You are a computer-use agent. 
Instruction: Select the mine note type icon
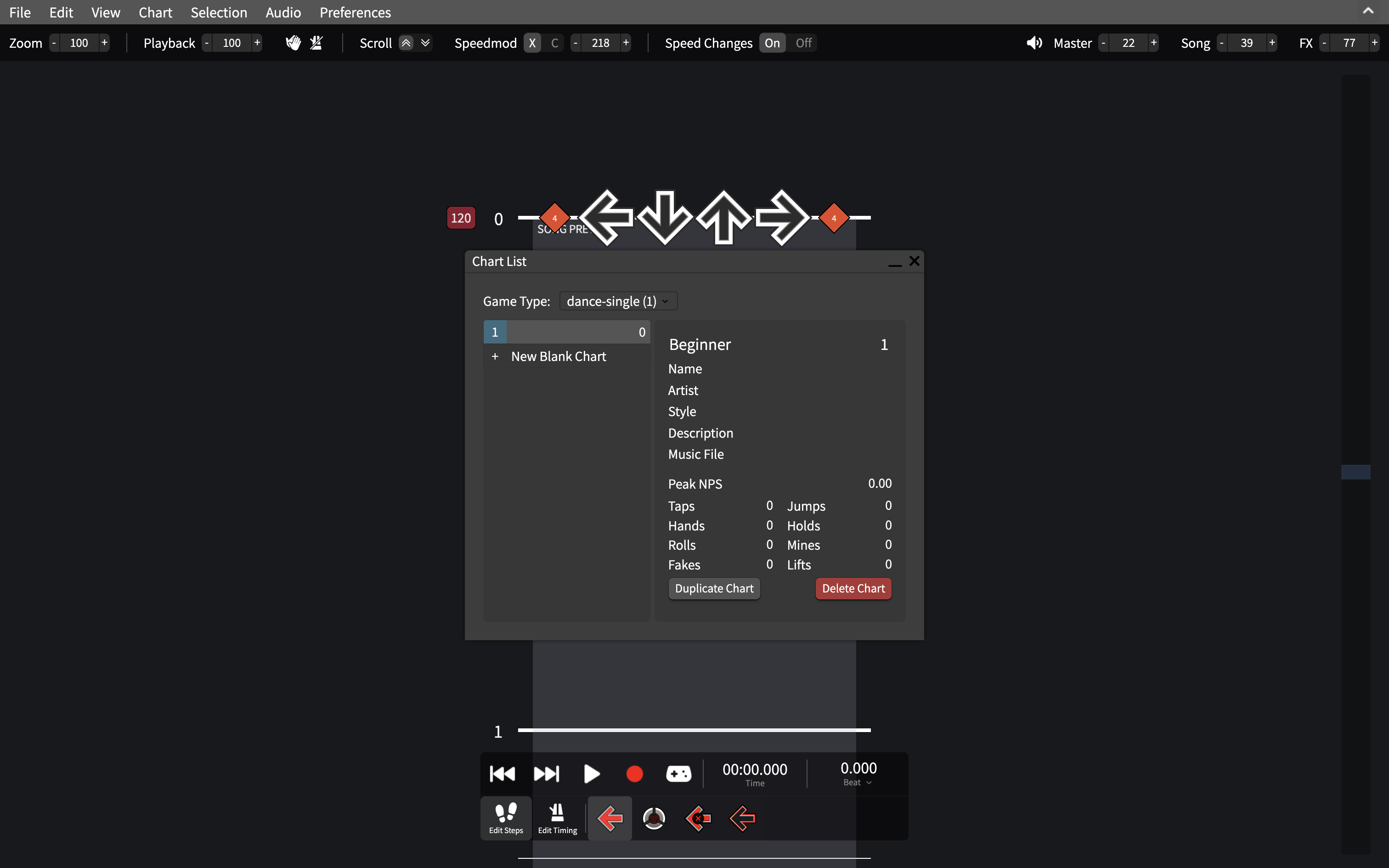[x=654, y=818]
